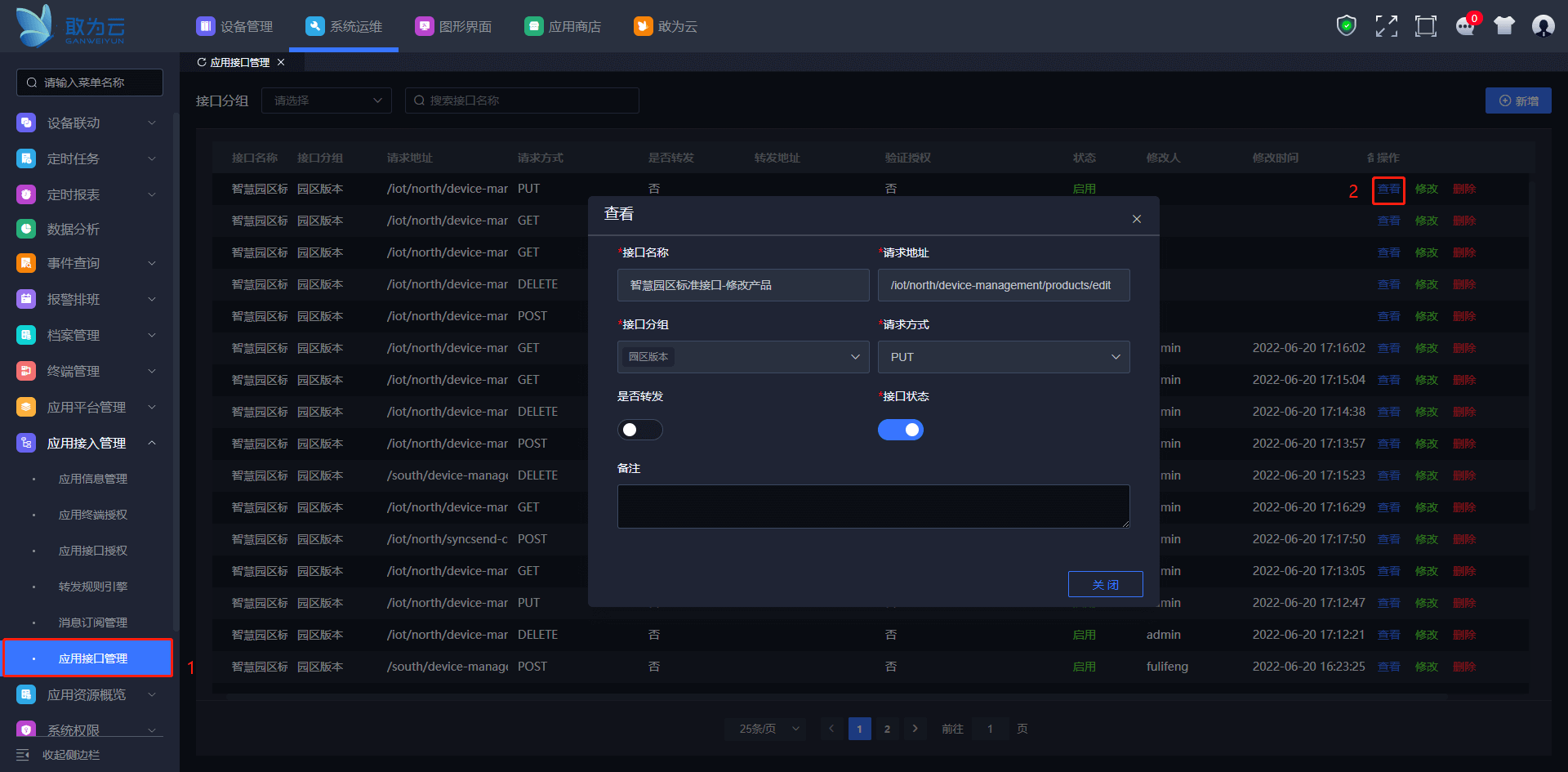1568x772 pixels.
Task: Open the 25条/页 page size dropdown
Action: [765, 729]
